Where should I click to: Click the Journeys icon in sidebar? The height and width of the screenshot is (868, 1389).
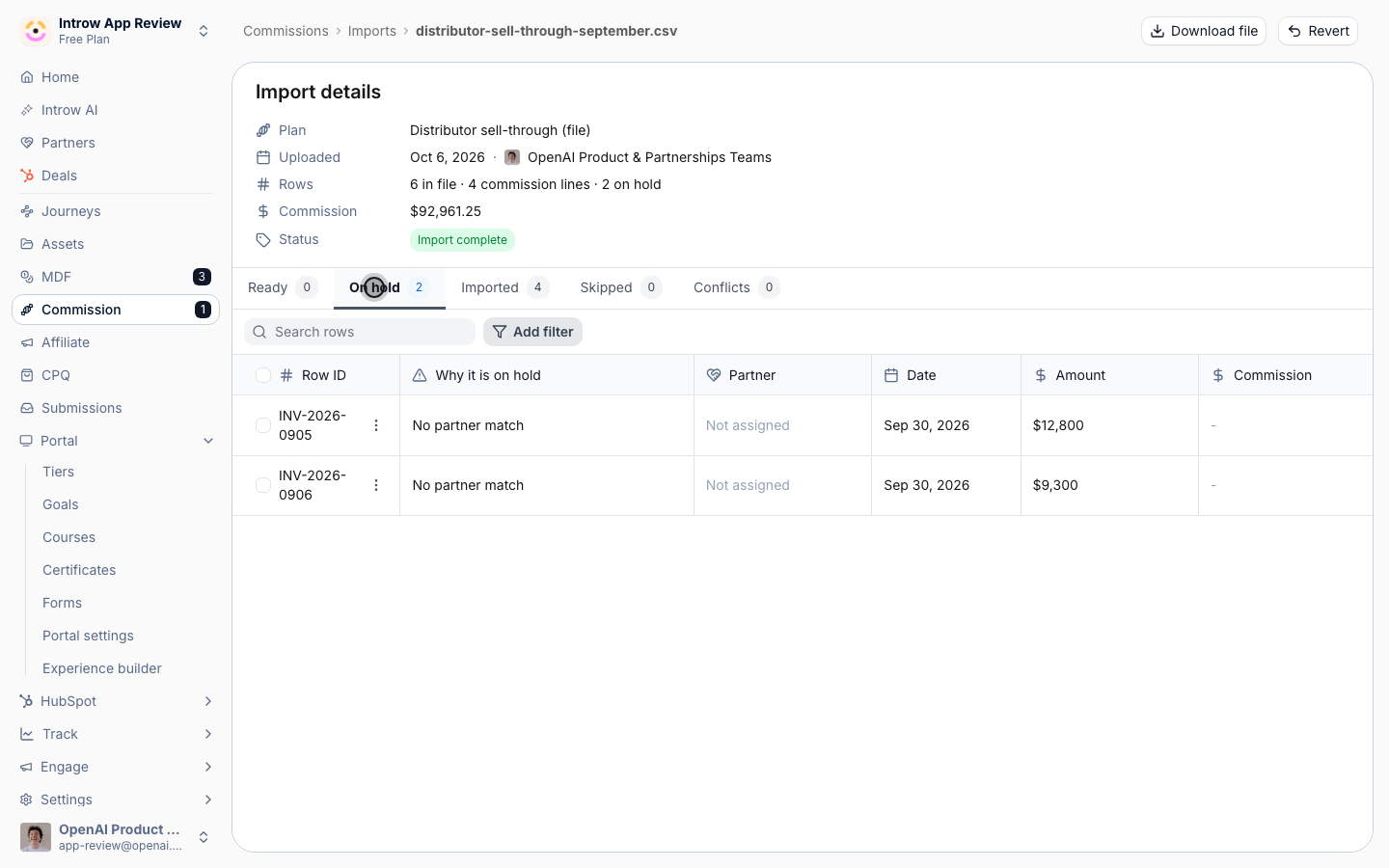pyautogui.click(x=27, y=211)
